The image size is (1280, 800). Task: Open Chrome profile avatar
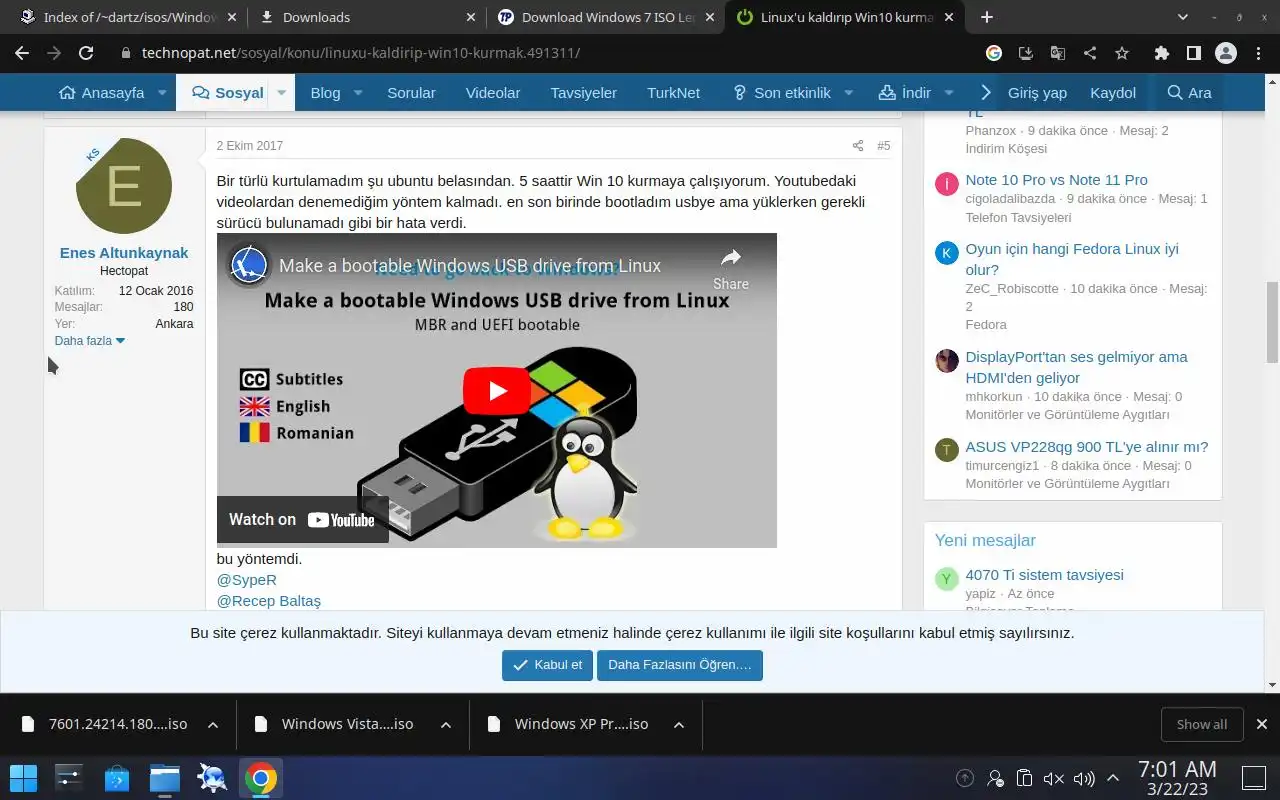(1226, 53)
